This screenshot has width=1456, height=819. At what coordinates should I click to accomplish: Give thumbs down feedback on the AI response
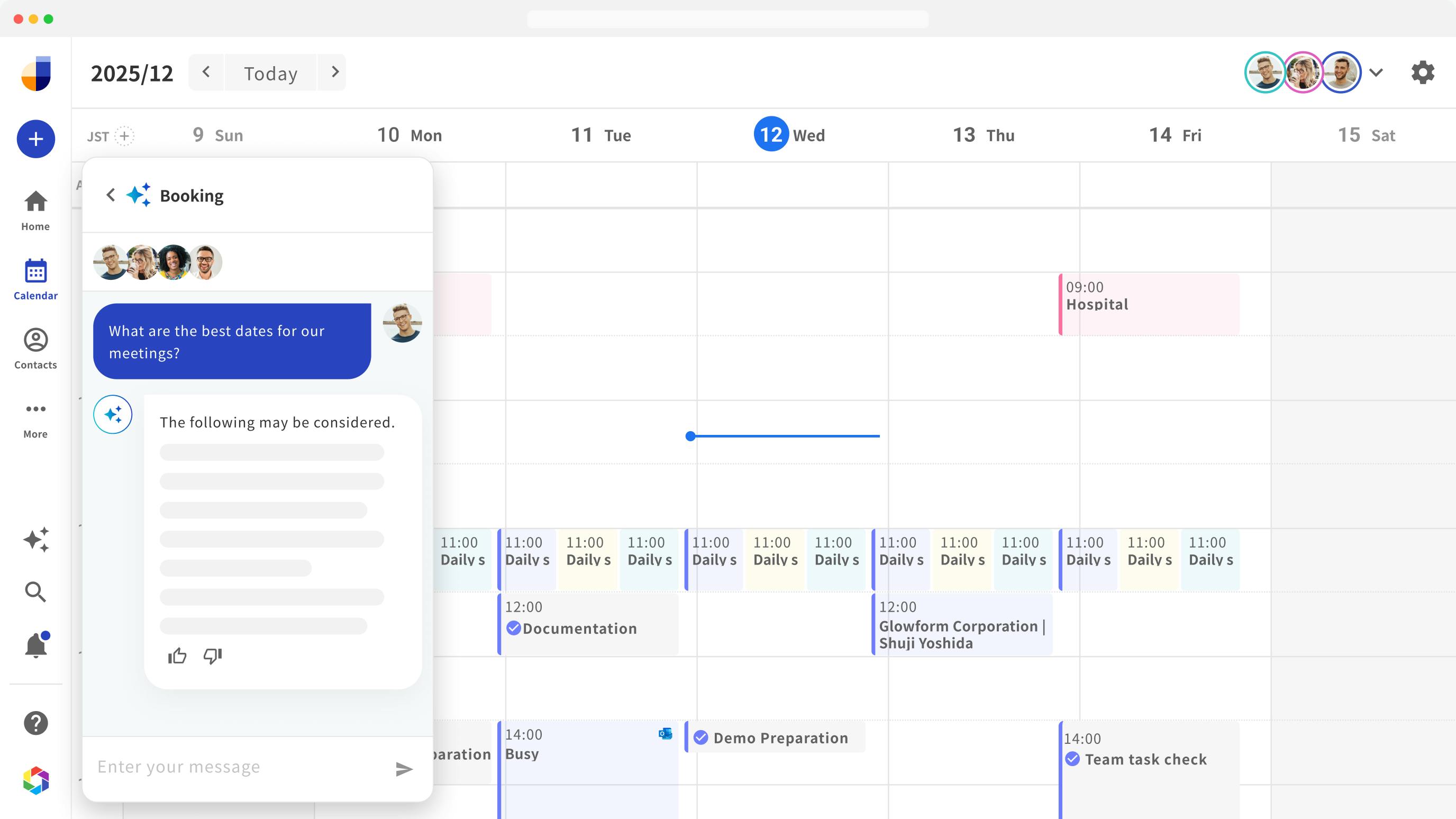212,656
